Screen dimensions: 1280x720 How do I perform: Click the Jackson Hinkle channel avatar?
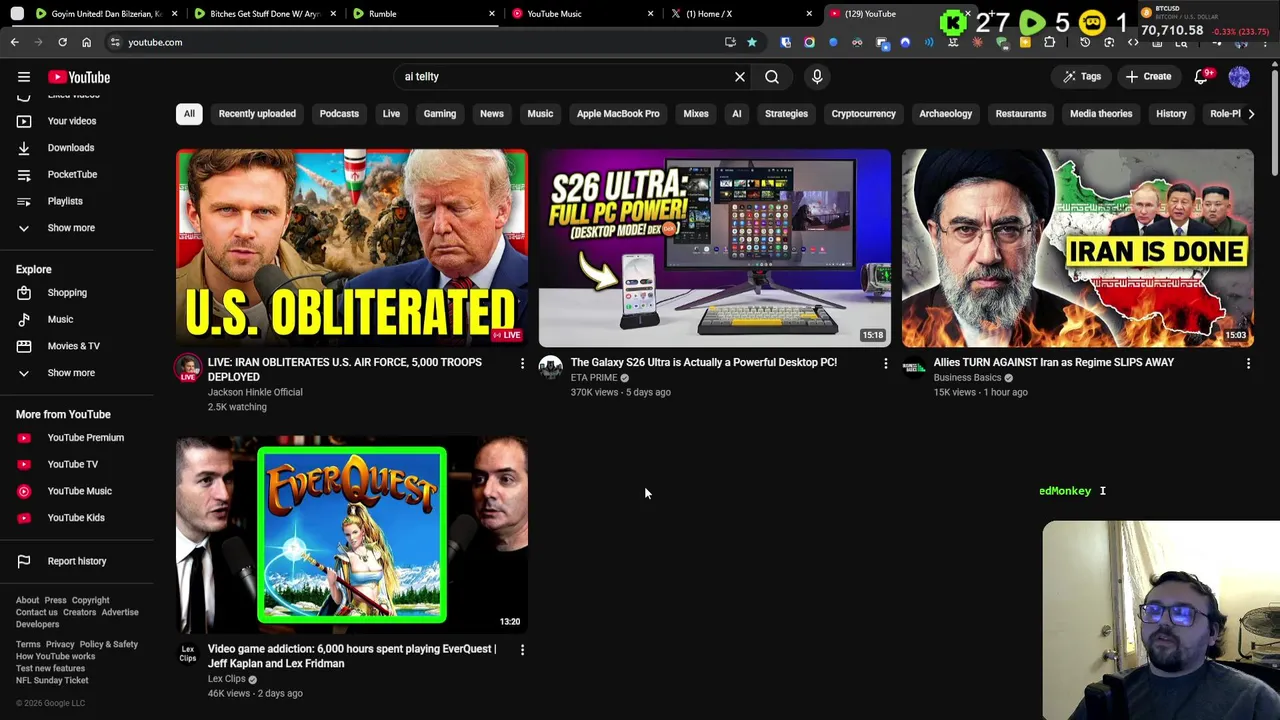pos(188,368)
